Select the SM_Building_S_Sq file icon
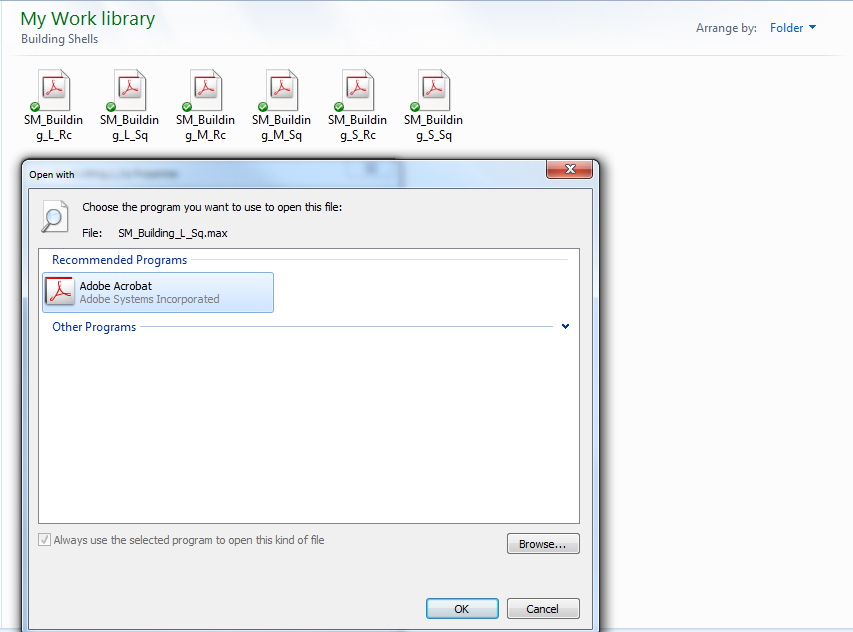Screen dimensions: 853x632 pyautogui.click(x=433, y=88)
